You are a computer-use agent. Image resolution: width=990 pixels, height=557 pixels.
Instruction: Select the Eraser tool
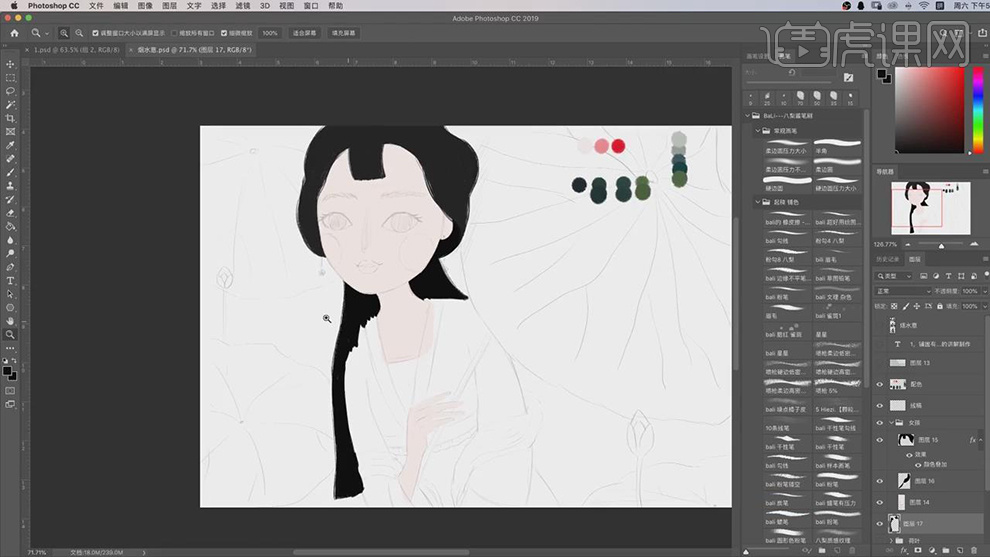pyautogui.click(x=10, y=213)
